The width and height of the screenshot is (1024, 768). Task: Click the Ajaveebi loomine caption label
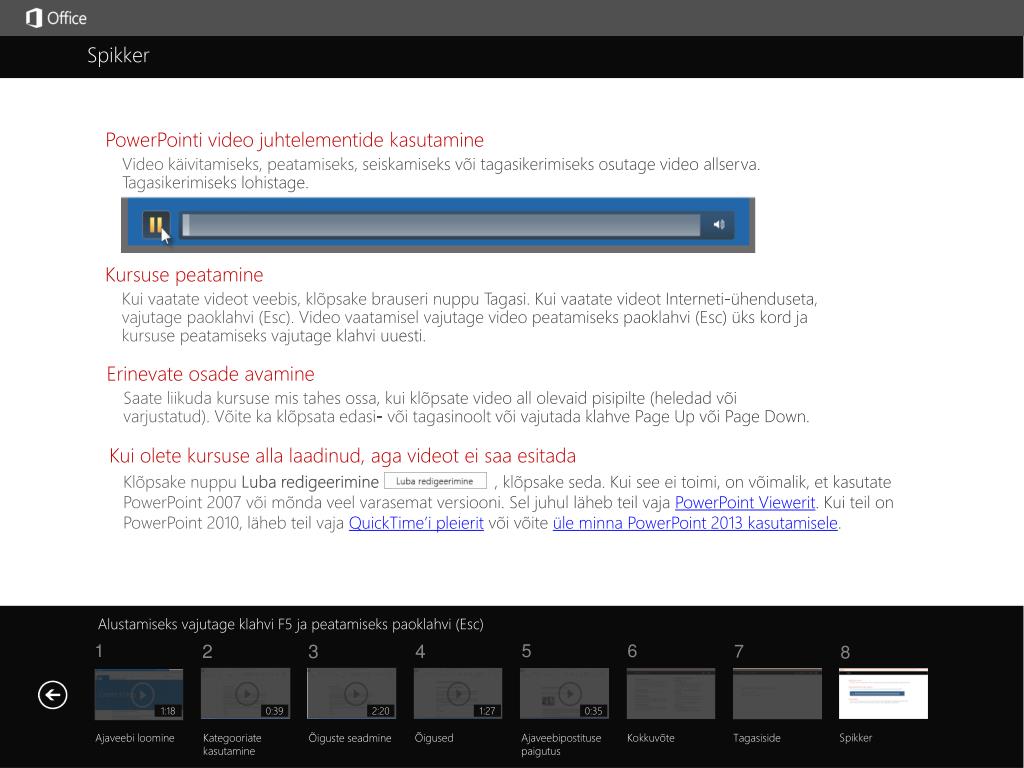(x=135, y=738)
